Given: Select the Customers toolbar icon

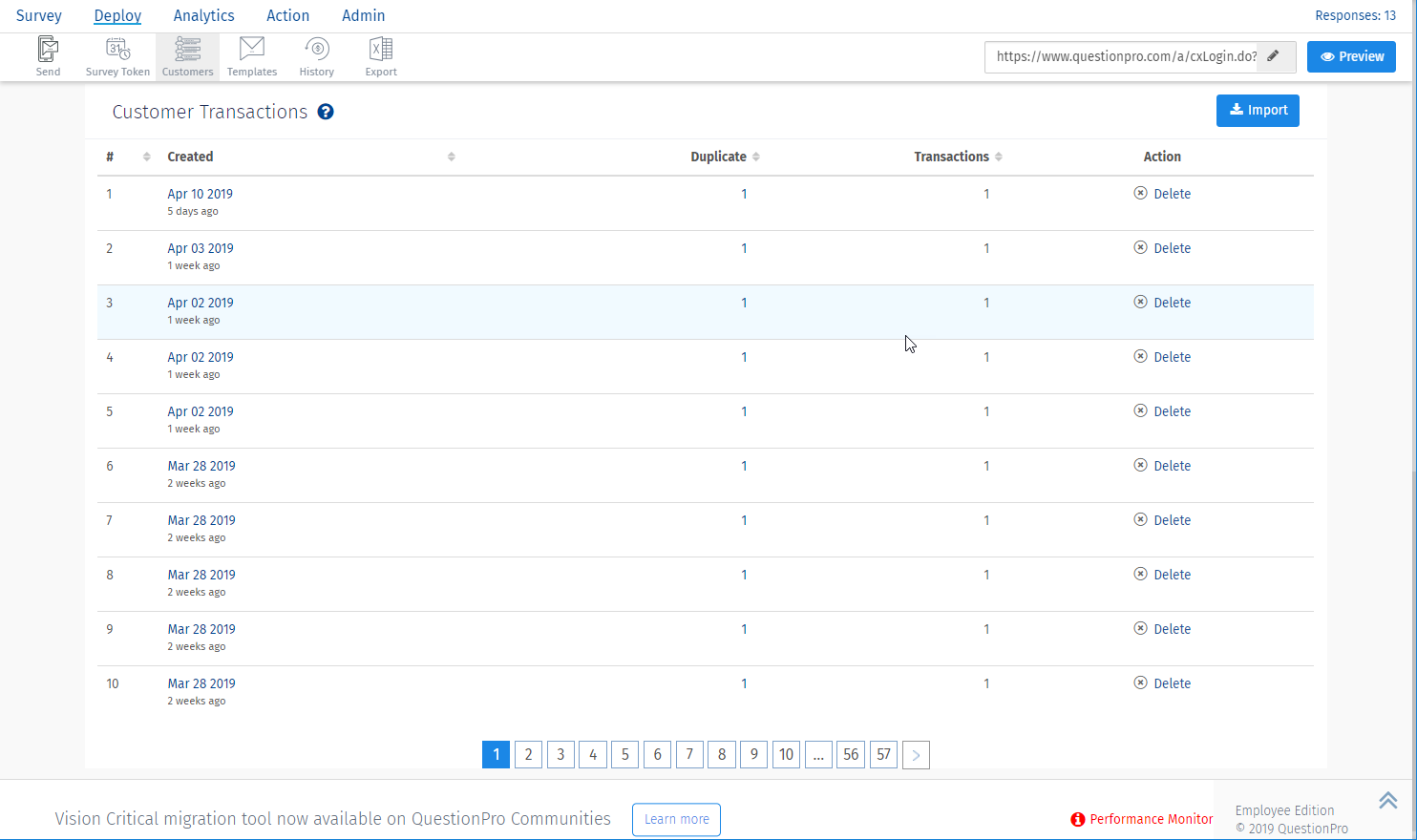Looking at the screenshot, I should [x=187, y=56].
